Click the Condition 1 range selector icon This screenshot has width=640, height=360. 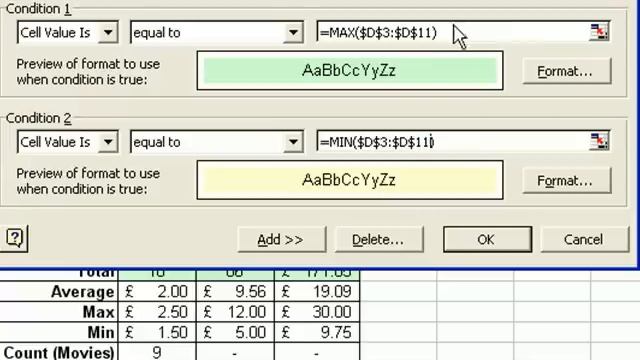599,32
